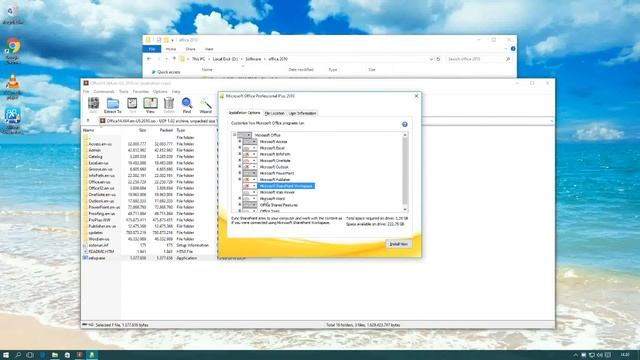The height and width of the screenshot is (360, 640).
Task: Collapse the Microsoft Office root node
Action: 234,135
